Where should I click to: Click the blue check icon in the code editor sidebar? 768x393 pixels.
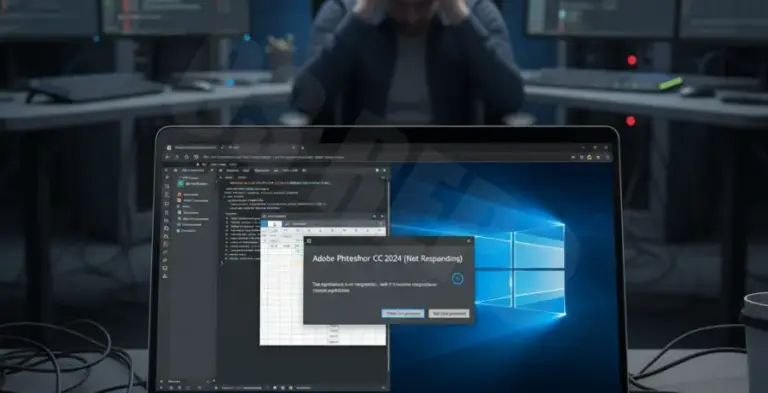(179, 206)
